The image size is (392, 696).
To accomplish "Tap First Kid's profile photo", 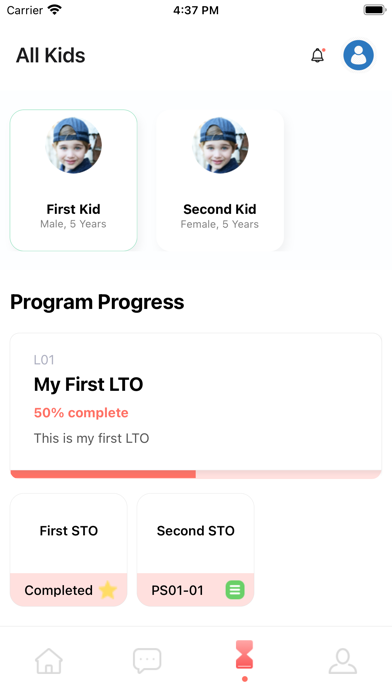I will point(73,145).
